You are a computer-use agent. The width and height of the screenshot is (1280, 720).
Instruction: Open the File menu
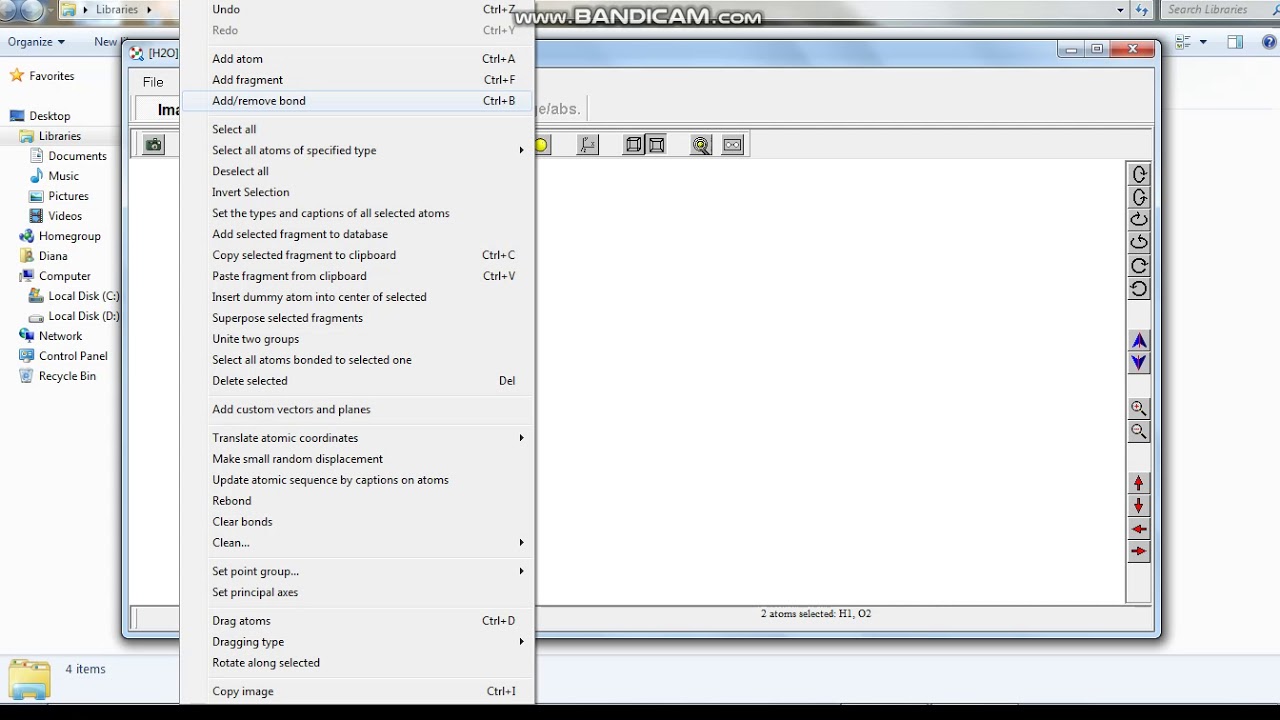(x=153, y=82)
